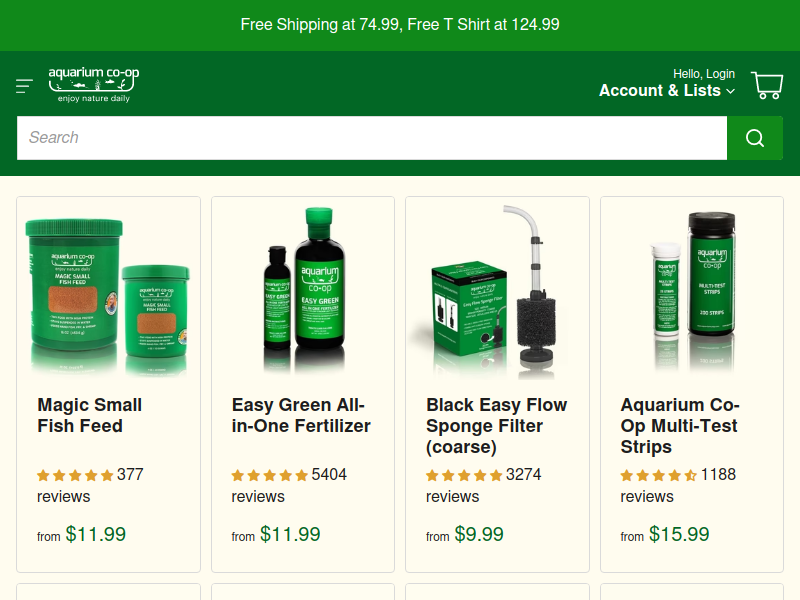Open the shopping cart
This screenshot has height=600, width=800.
[x=767, y=85]
